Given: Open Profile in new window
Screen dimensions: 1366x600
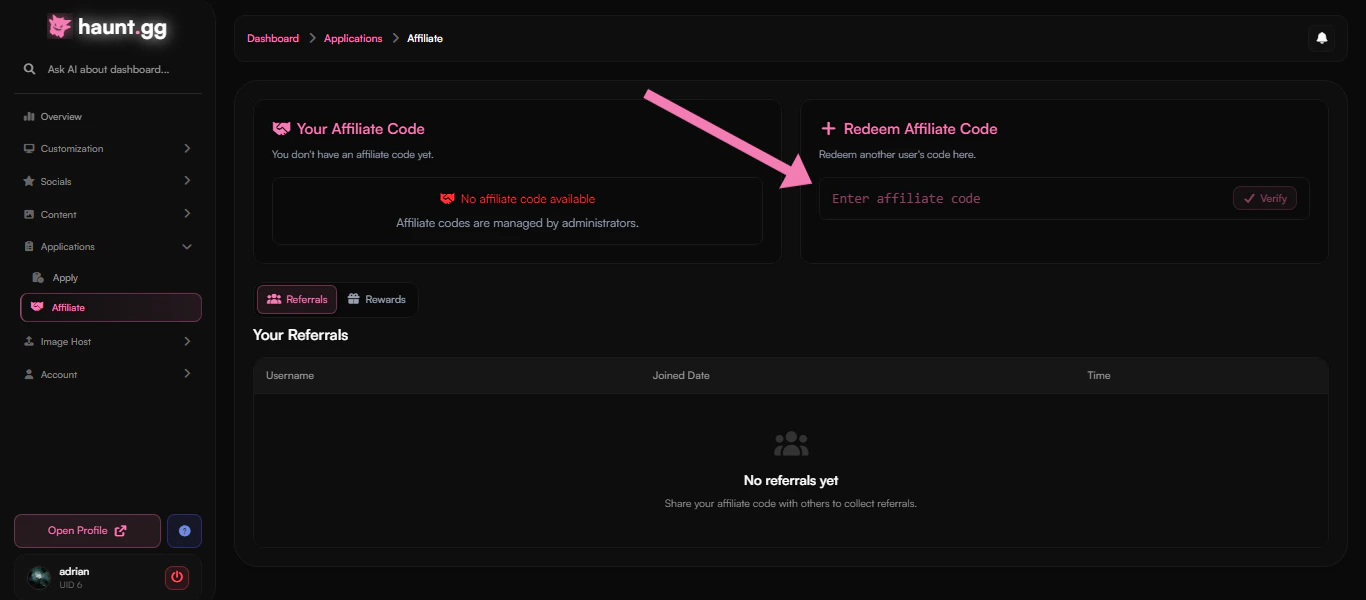Looking at the screenshot, I should [87, 531].
